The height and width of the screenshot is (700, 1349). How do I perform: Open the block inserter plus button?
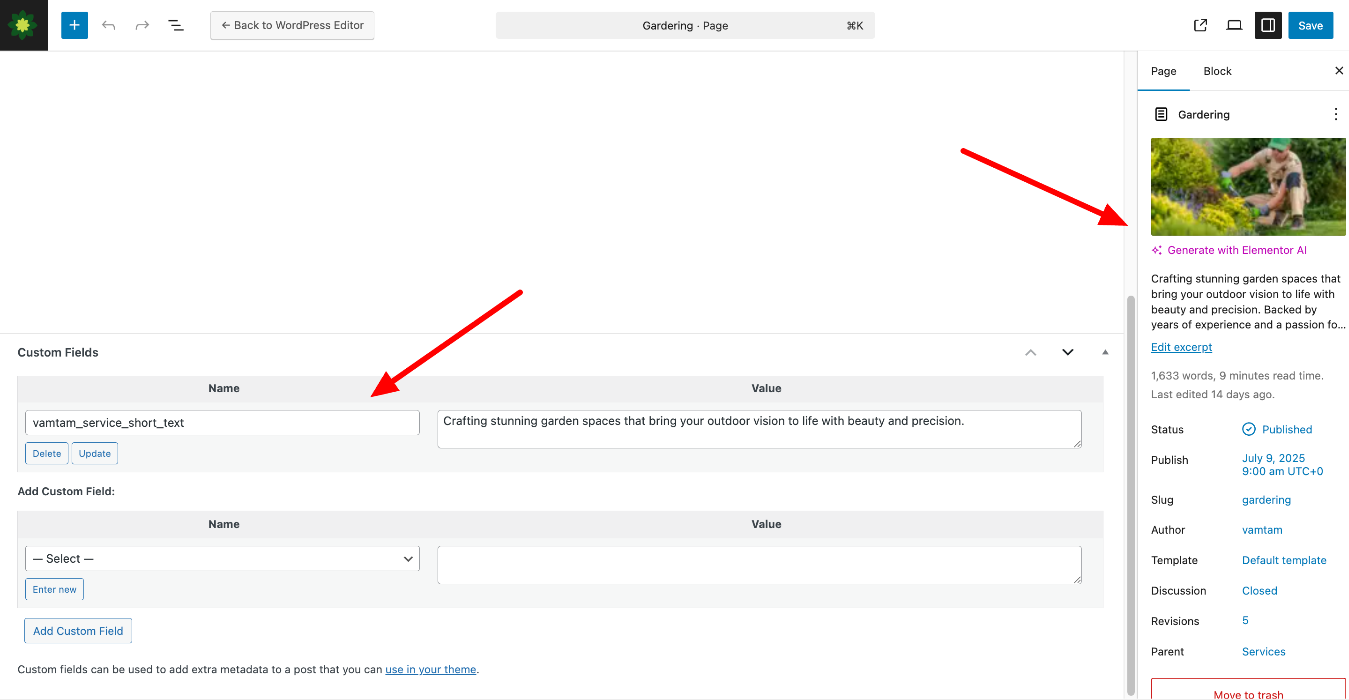click(x=75, y=25)
